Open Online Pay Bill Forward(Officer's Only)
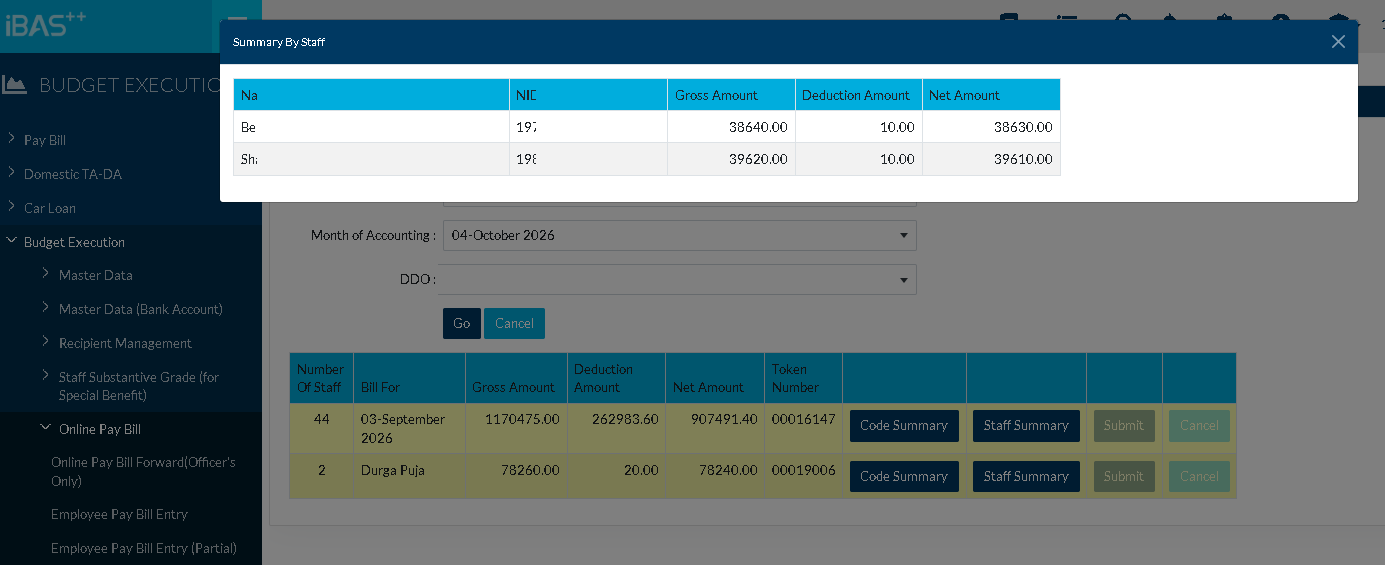 143,471
